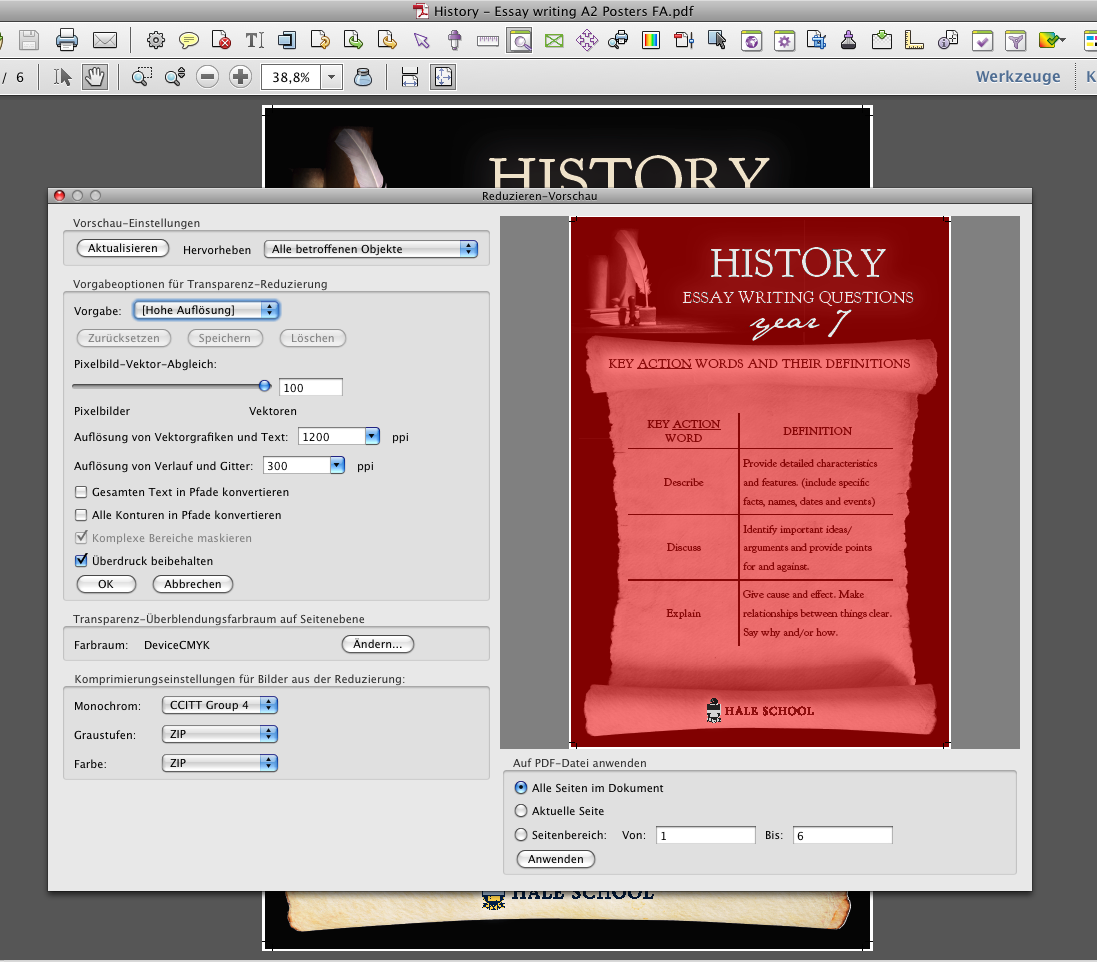
Task: Select 'Aktuelle Seite' radio button
Action: click(521, 811)
